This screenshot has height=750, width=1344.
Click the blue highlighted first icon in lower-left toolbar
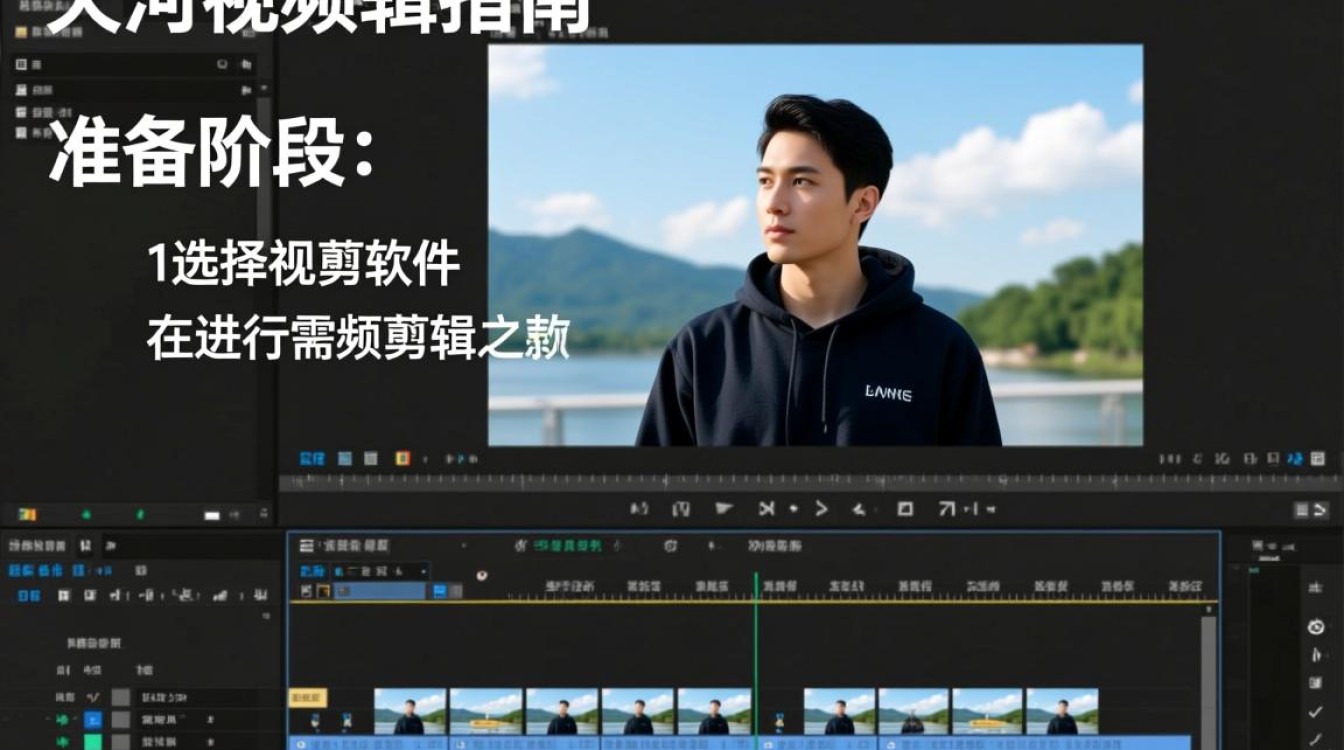click(x=29, y=595)
